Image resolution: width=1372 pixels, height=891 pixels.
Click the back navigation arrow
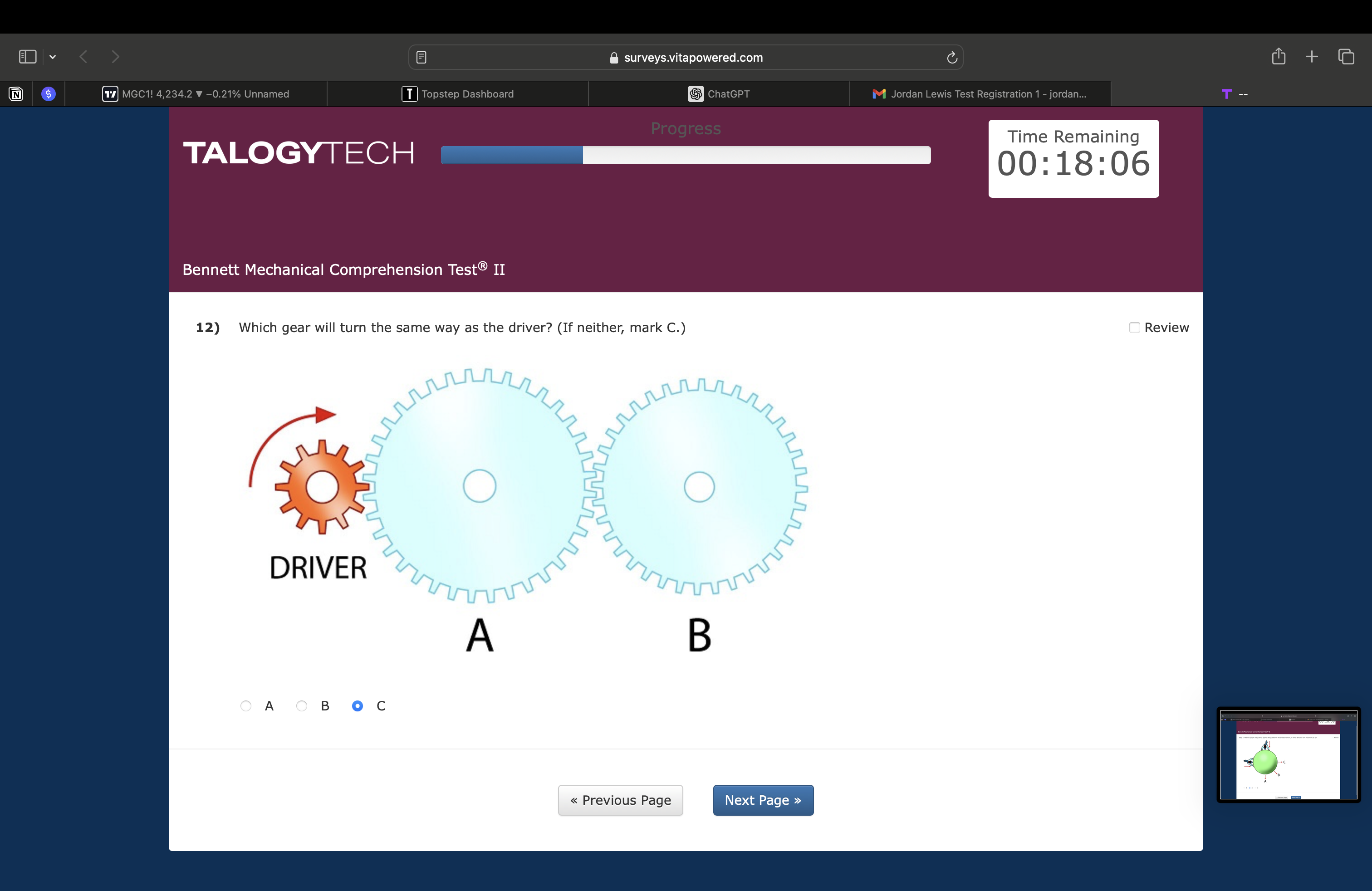tap(83, 56)
